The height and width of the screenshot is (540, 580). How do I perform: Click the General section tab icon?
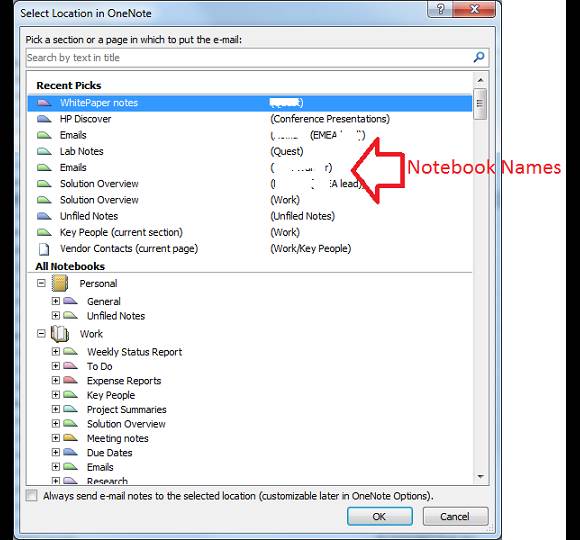[70, 301]
